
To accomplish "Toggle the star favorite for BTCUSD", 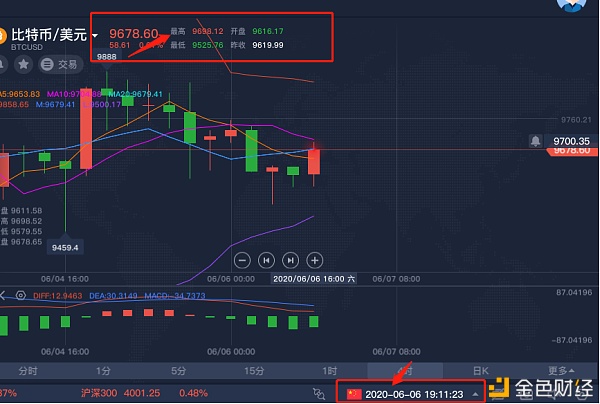I will point(22,64).
